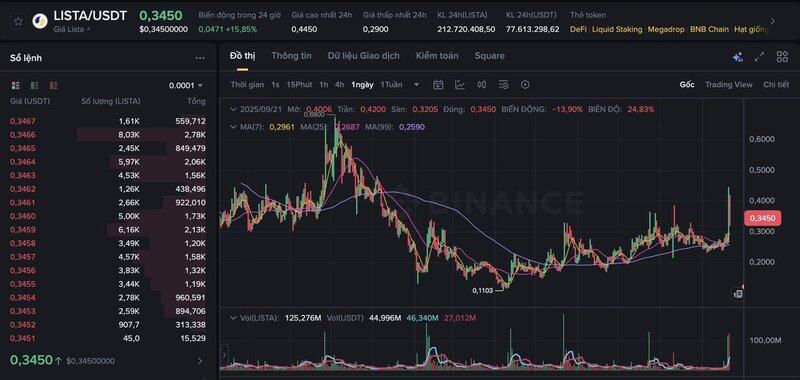Image resolution: width=800 pixels, height=380 pixels.
Task: Select the 4h time interval
Action: point(339,85)
